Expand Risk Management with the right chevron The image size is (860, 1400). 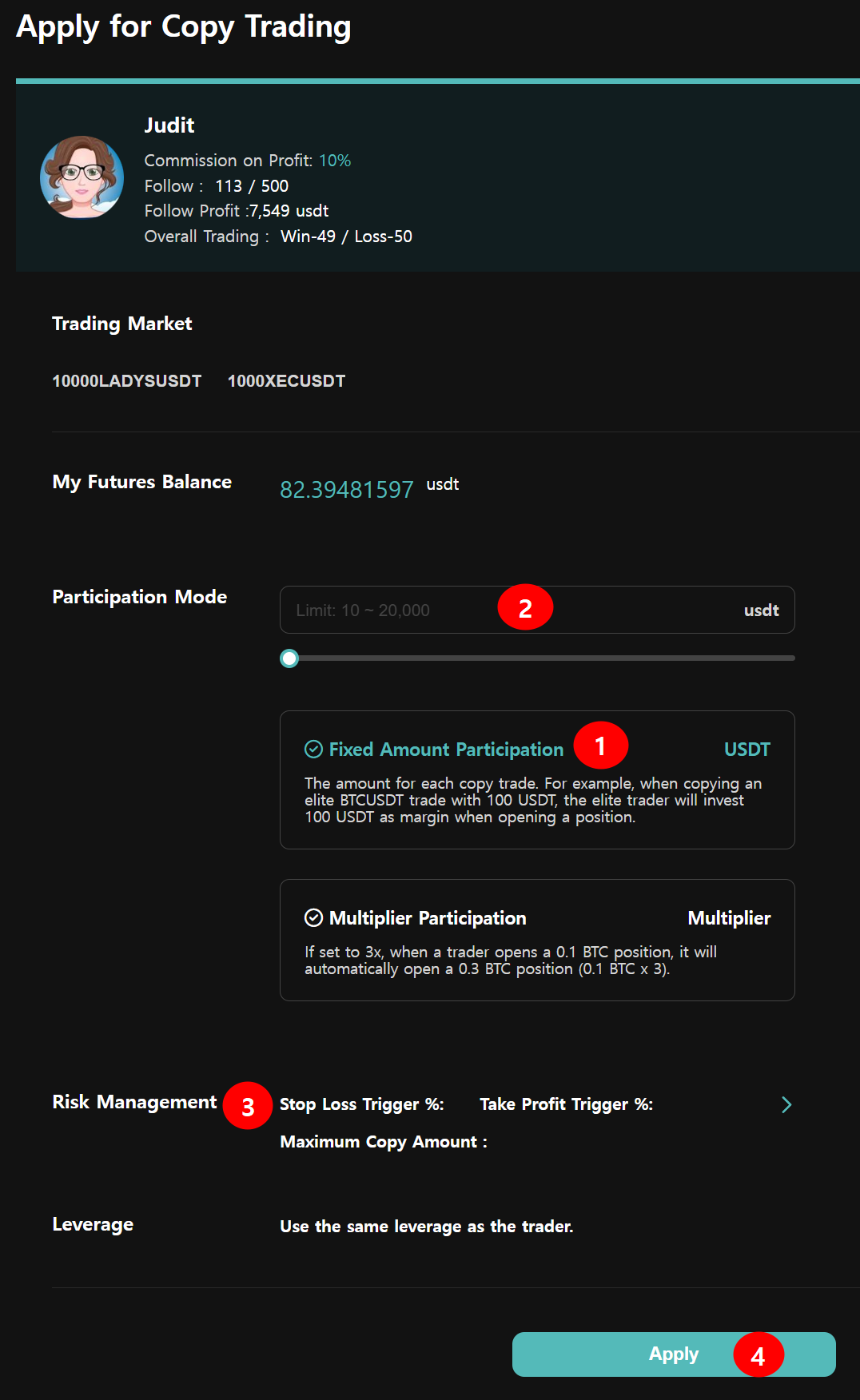point(786,1104)
